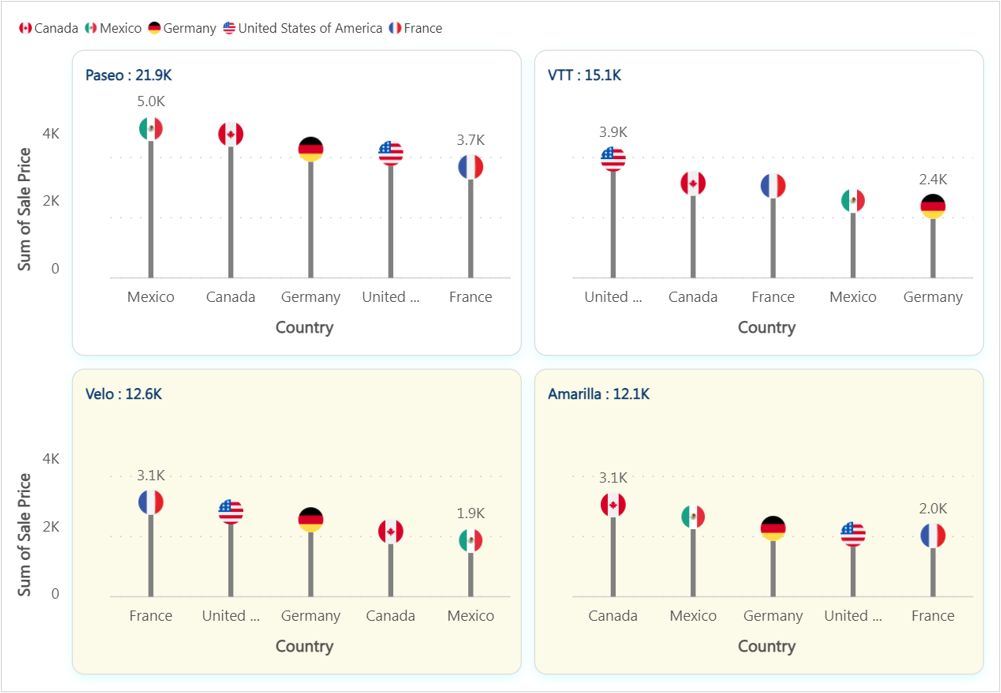This screenshot has width=1001, height=693.
Task: Click the France flag marker in Velo chart
Action: tap(151, 502)
